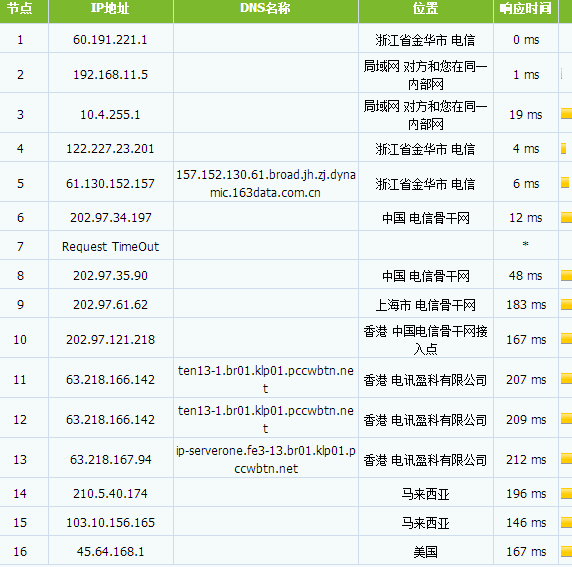Click the DNS名称 column header
Screen dimensions: 572x567
pos(265,8)
